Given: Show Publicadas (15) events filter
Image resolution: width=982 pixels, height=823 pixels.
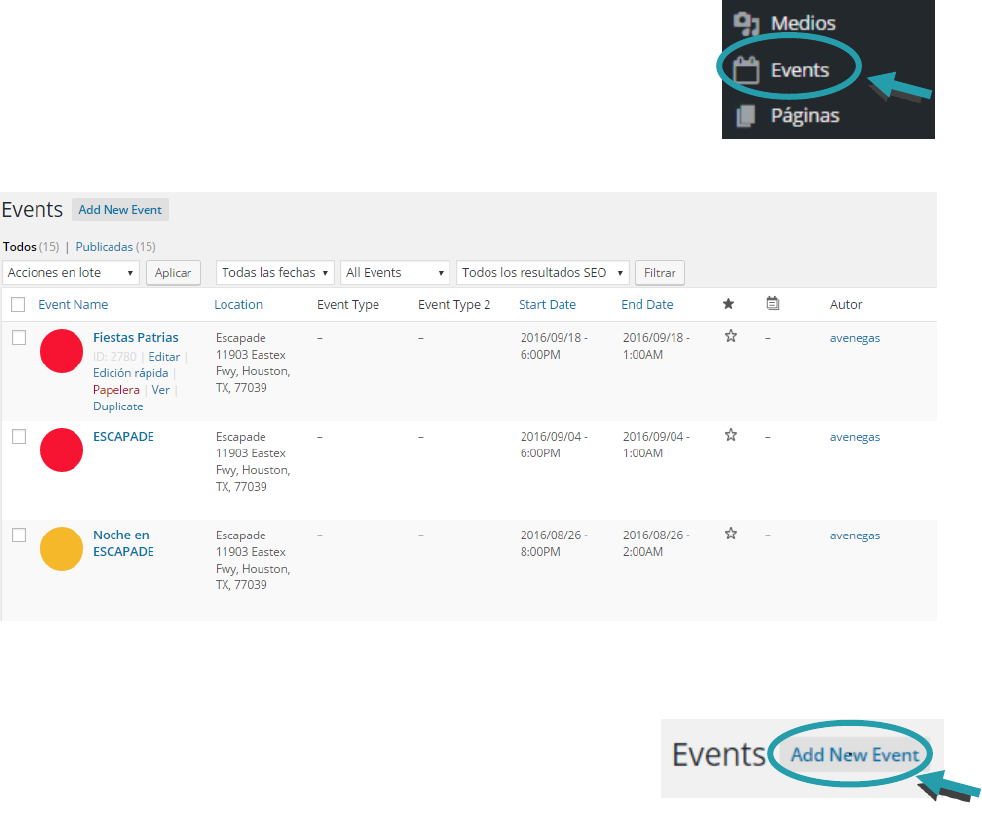Looking at the screenshot, I should 115,247.
